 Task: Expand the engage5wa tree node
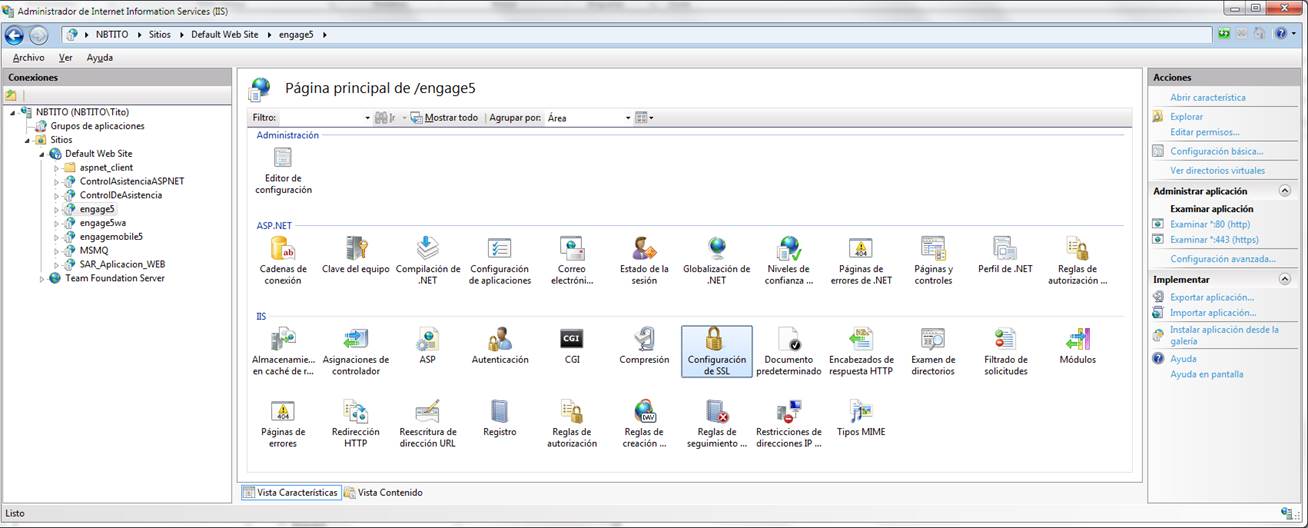57,224
